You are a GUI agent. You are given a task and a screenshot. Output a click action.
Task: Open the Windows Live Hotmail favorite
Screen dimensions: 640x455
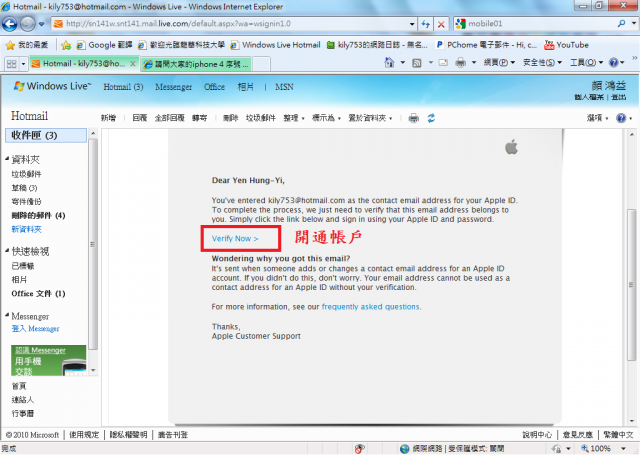pyautogui.click(x=276, y=45)
